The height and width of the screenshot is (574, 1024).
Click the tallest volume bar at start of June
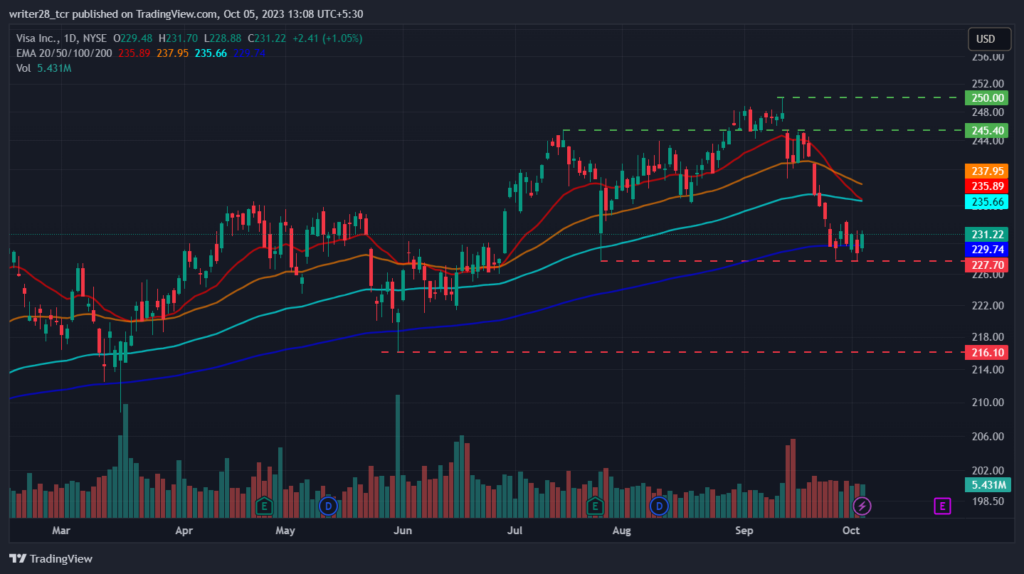(x=398, y=456)
